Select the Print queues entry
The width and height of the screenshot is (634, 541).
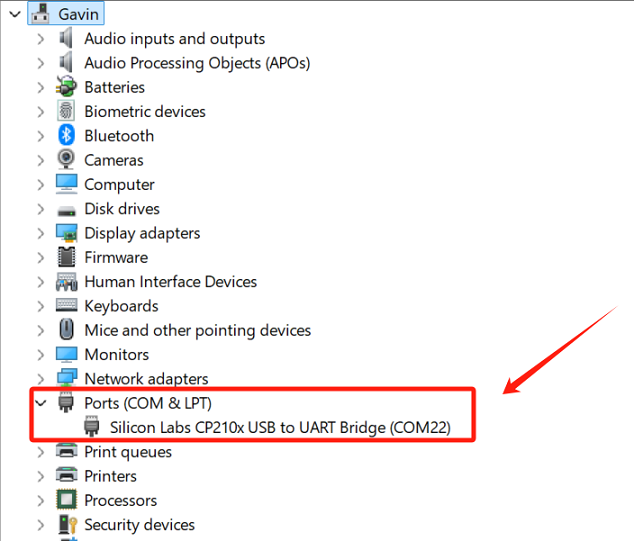pyautogui.click(x=128, y=452)
